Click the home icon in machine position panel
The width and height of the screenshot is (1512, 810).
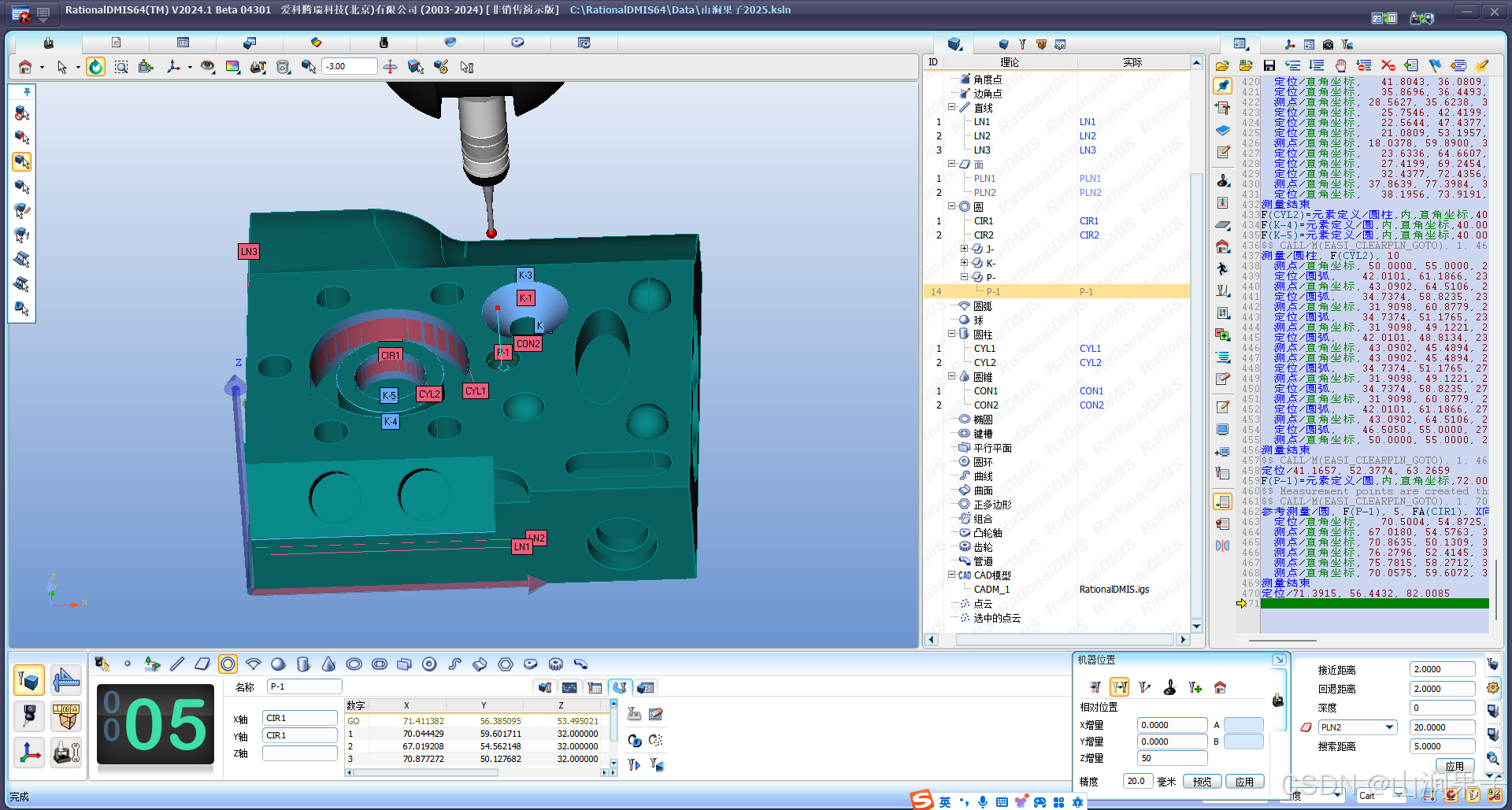(1220, 687)
